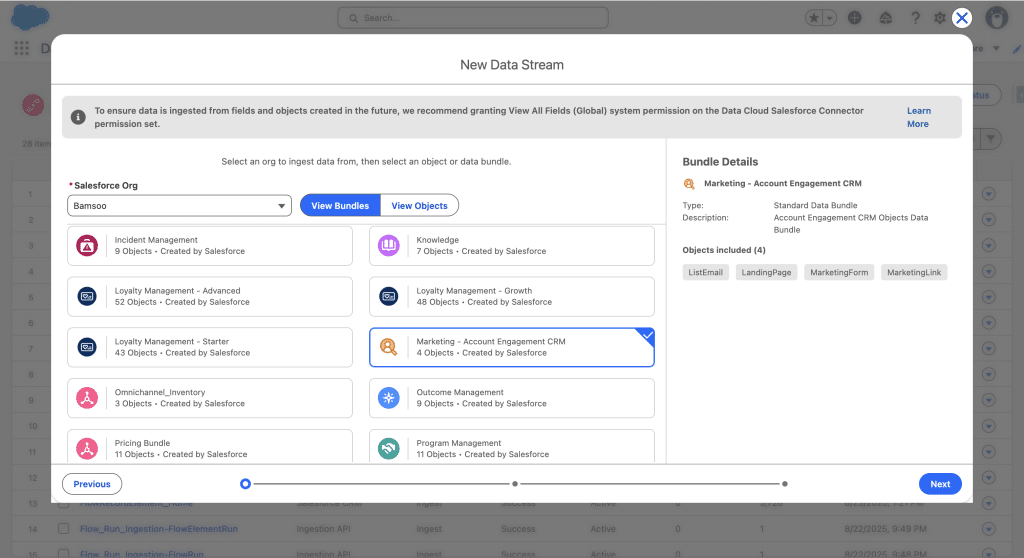1024x558 pixels.
Task: Select the Loyalty Management - Starter bundle
Action: click(209, 348)
